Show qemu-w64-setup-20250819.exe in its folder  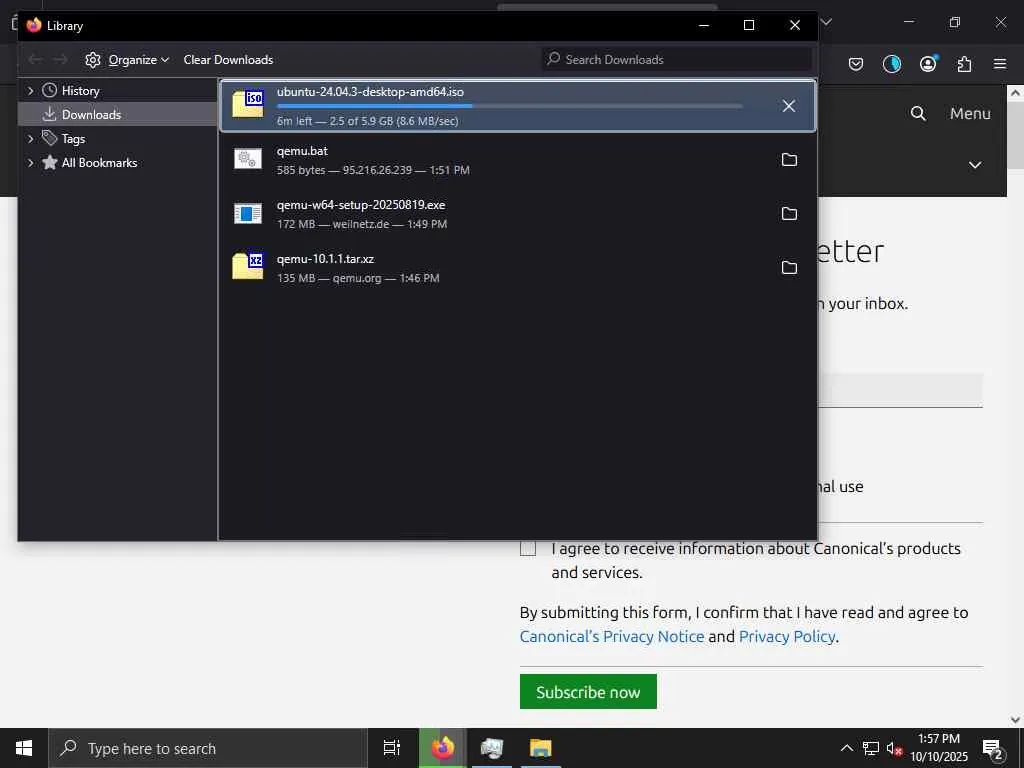(x=789, y=214)
